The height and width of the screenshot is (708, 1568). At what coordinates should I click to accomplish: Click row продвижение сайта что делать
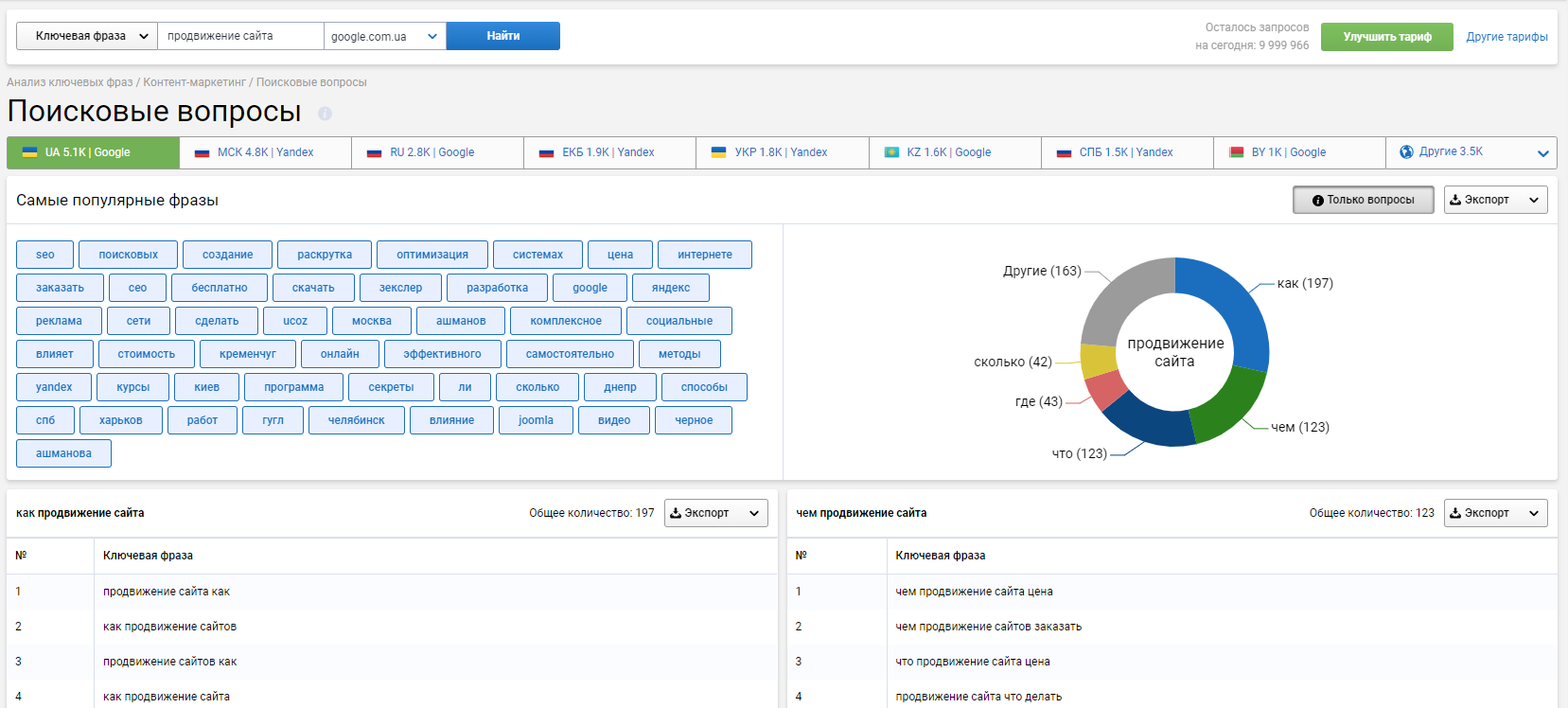pyautogui.click(x=1172, y=697)
